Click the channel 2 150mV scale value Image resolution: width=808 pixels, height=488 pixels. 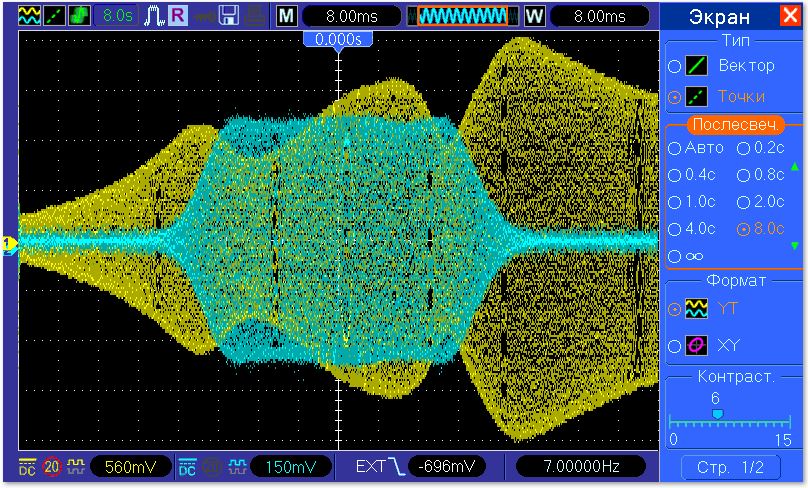tap(291, 467)
